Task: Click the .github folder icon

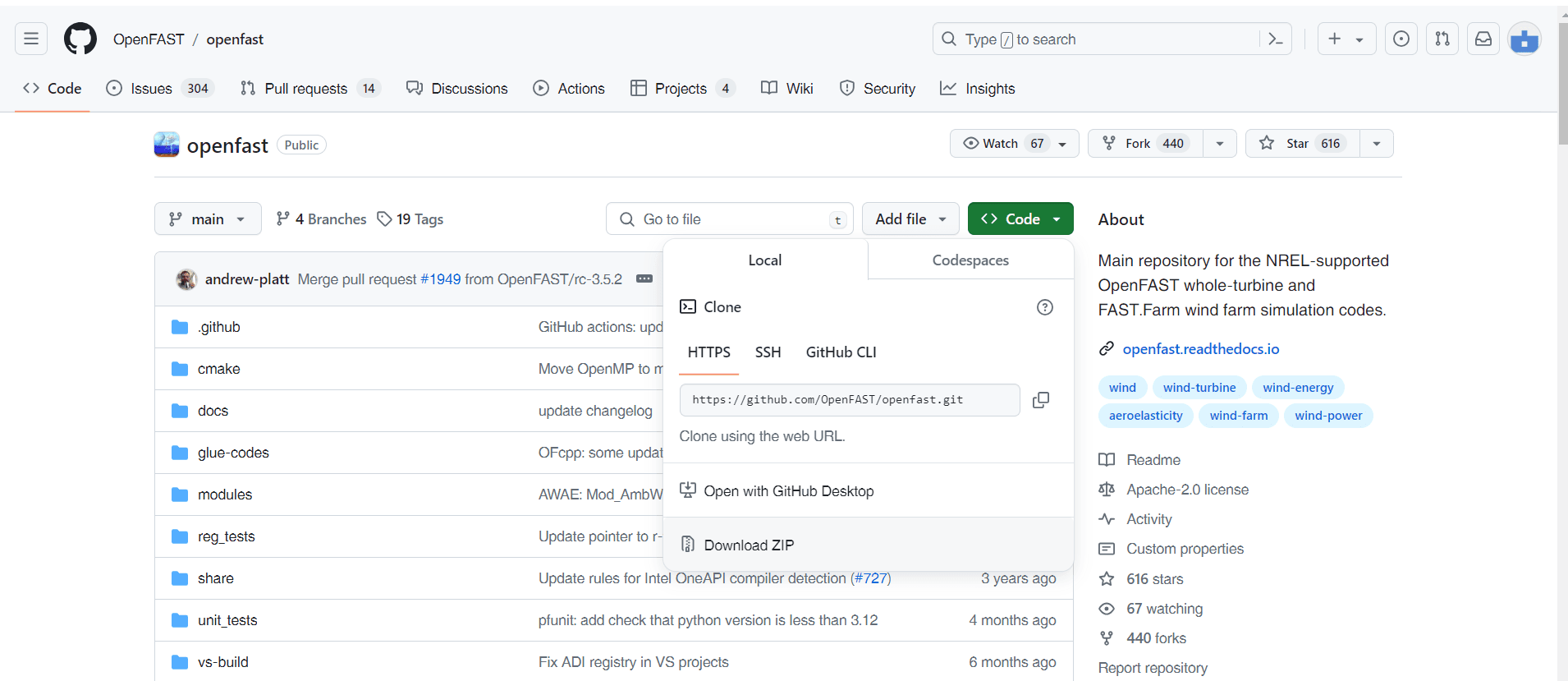Action: [180, 327]
